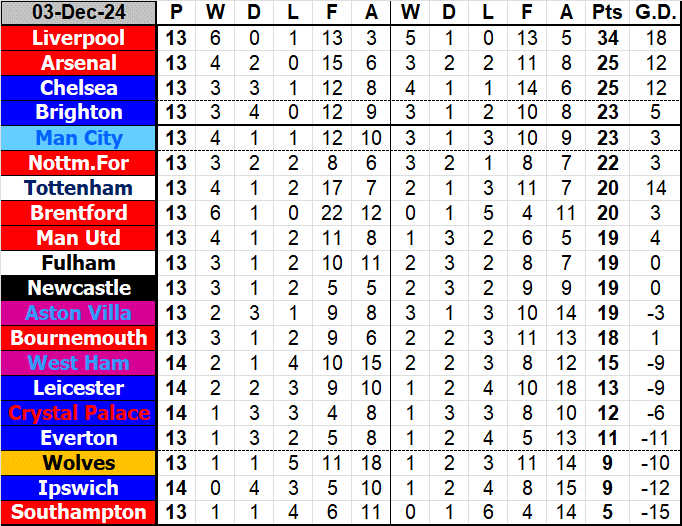Select the orange Wolves team cell
This screenshot has width=682, height=526.
coord(78,463)
